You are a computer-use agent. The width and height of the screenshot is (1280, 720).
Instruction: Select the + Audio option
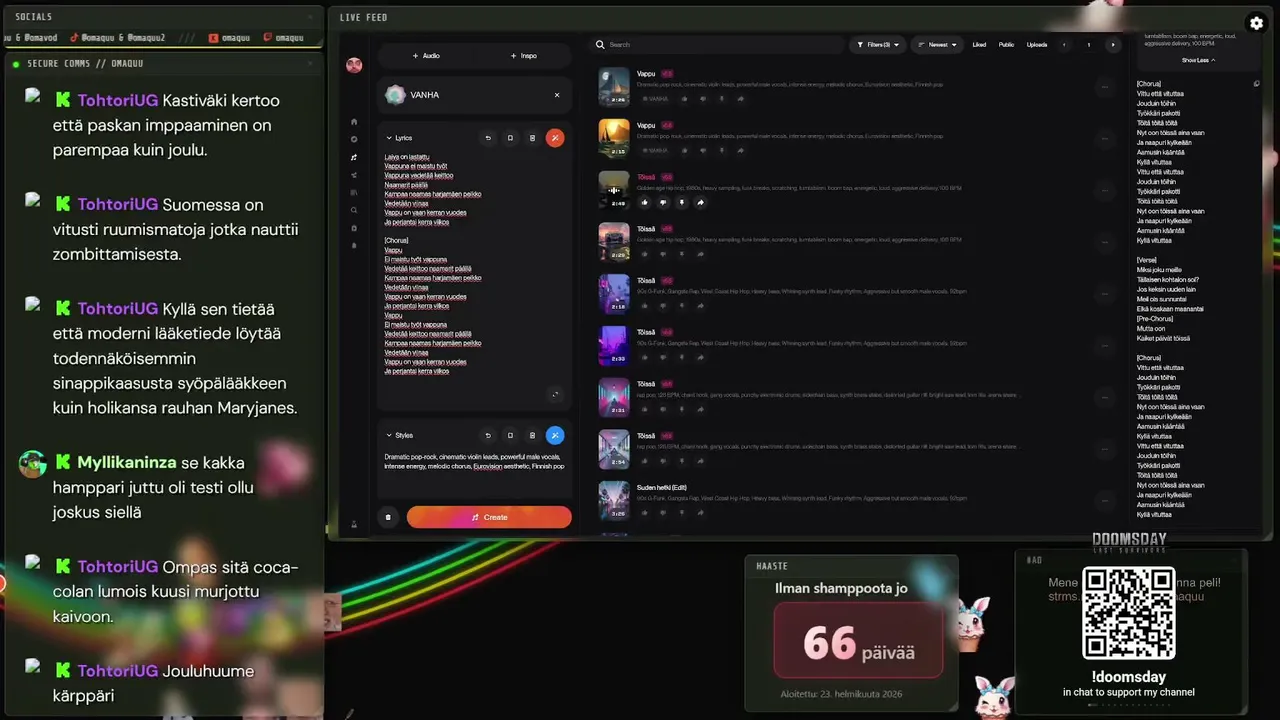[x=427, y=56]
